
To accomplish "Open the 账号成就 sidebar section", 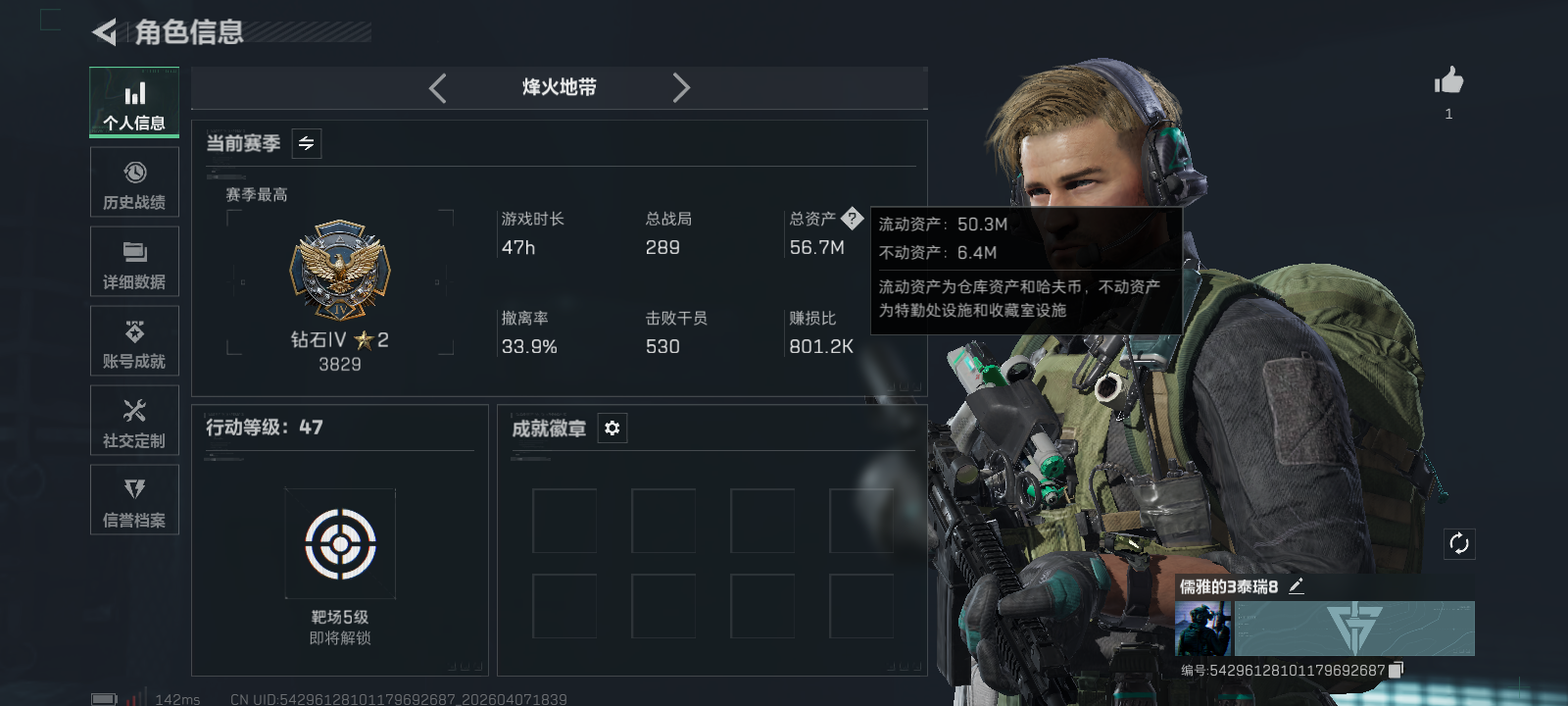I will tap(134, 341).
